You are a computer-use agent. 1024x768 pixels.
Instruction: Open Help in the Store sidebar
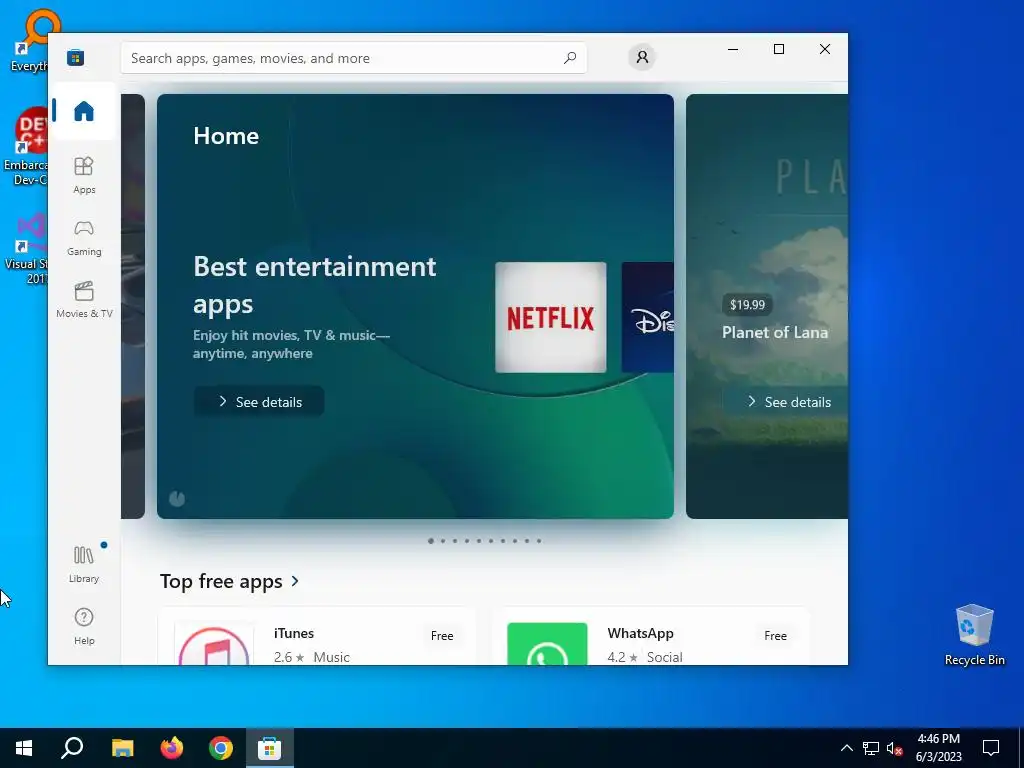pos(84,626)
